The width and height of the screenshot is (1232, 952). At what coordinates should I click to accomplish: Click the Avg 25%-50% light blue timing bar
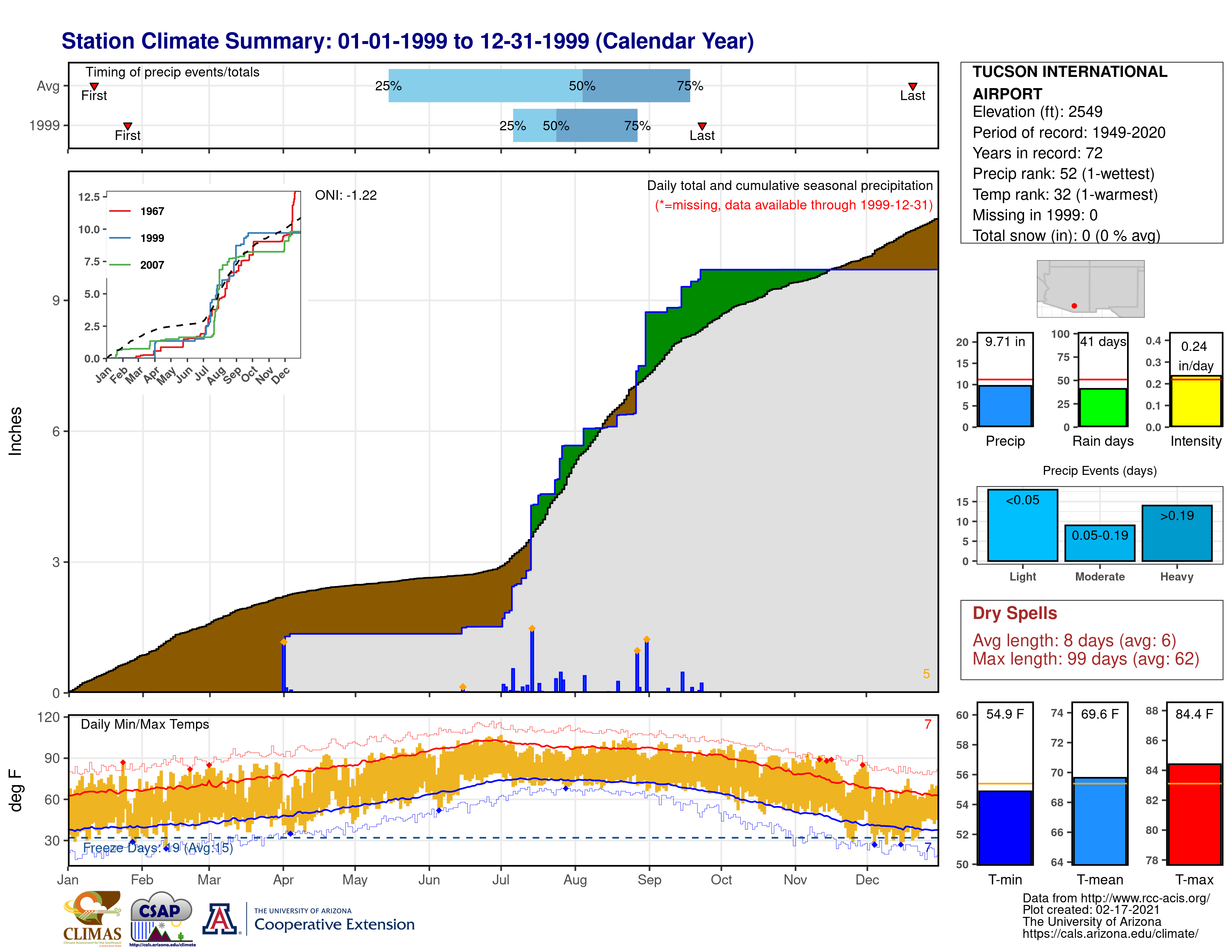[x=485, y=86]
